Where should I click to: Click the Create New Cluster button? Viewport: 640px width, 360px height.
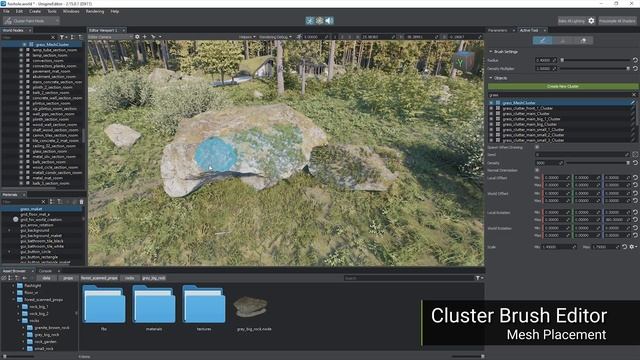(x=563, y=87)
